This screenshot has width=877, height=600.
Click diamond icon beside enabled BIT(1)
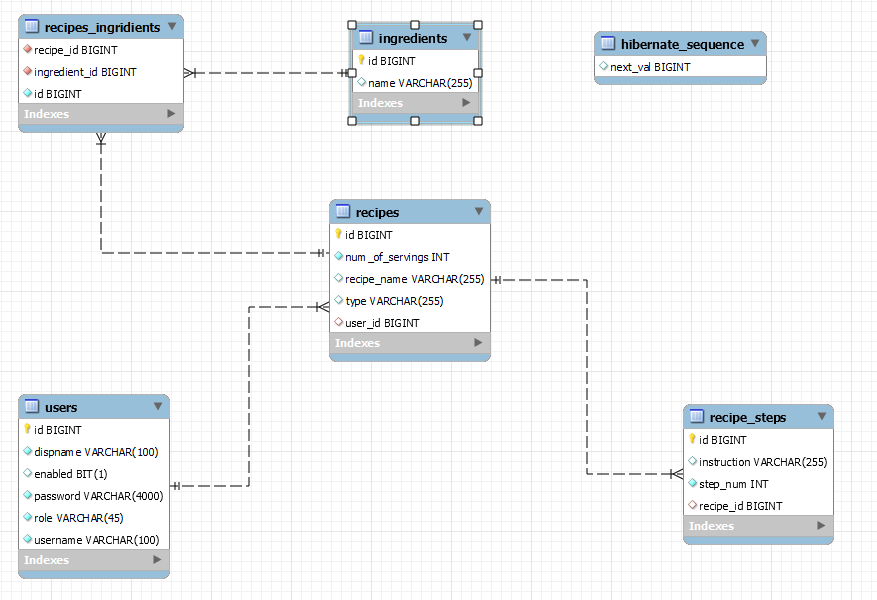point(27,473)
